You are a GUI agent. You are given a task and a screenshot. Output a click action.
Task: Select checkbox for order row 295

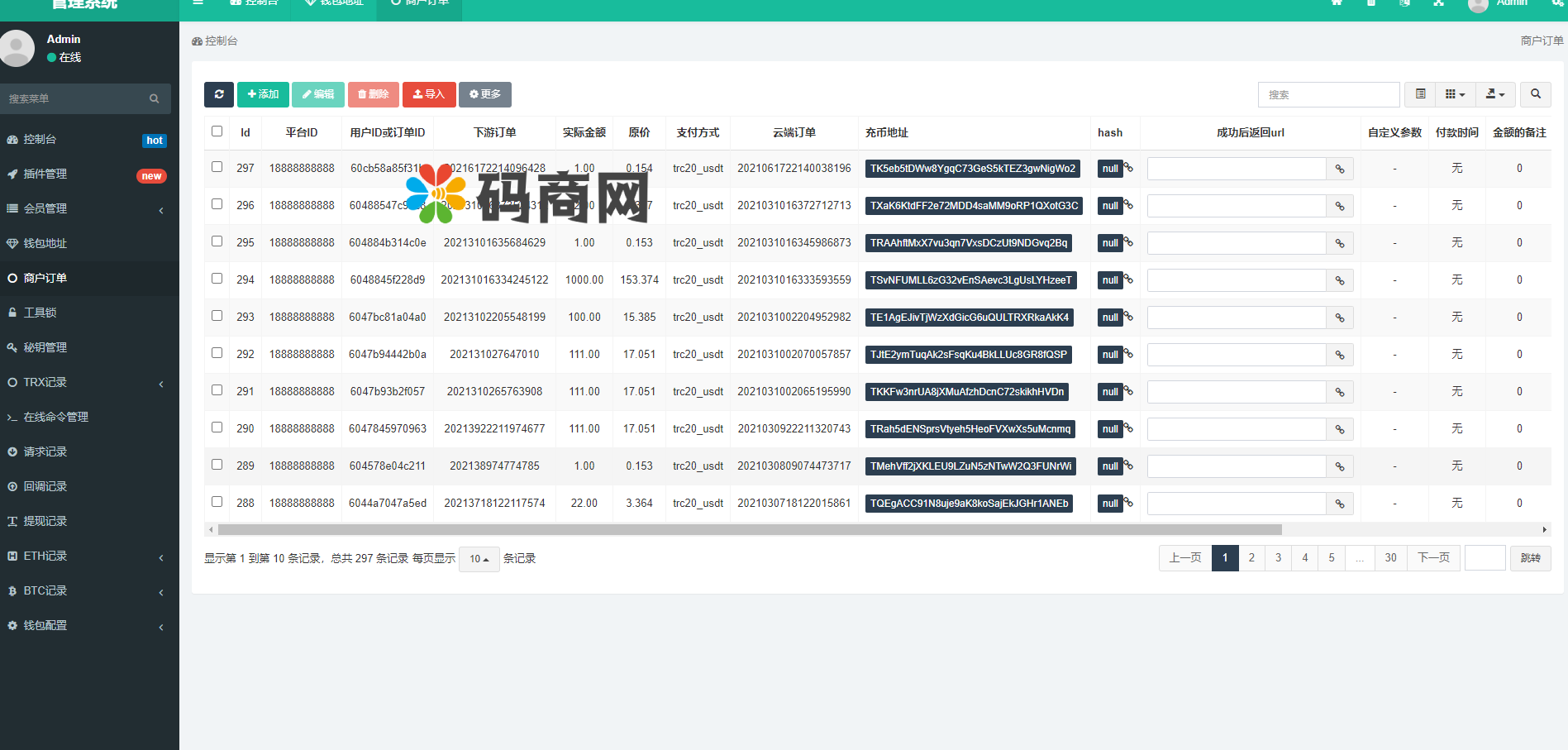(217, 241)
